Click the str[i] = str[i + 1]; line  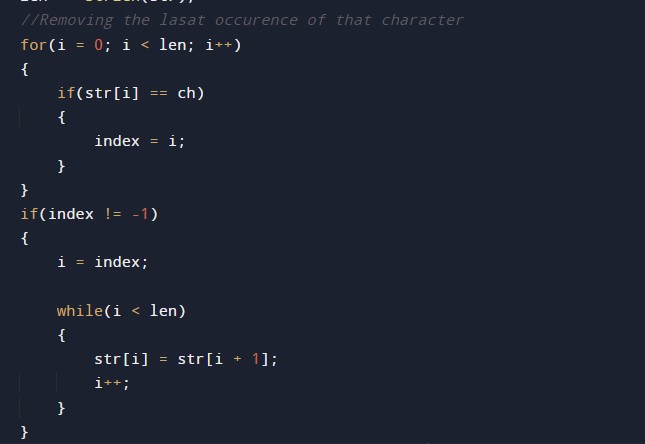[x=186, y=359]
